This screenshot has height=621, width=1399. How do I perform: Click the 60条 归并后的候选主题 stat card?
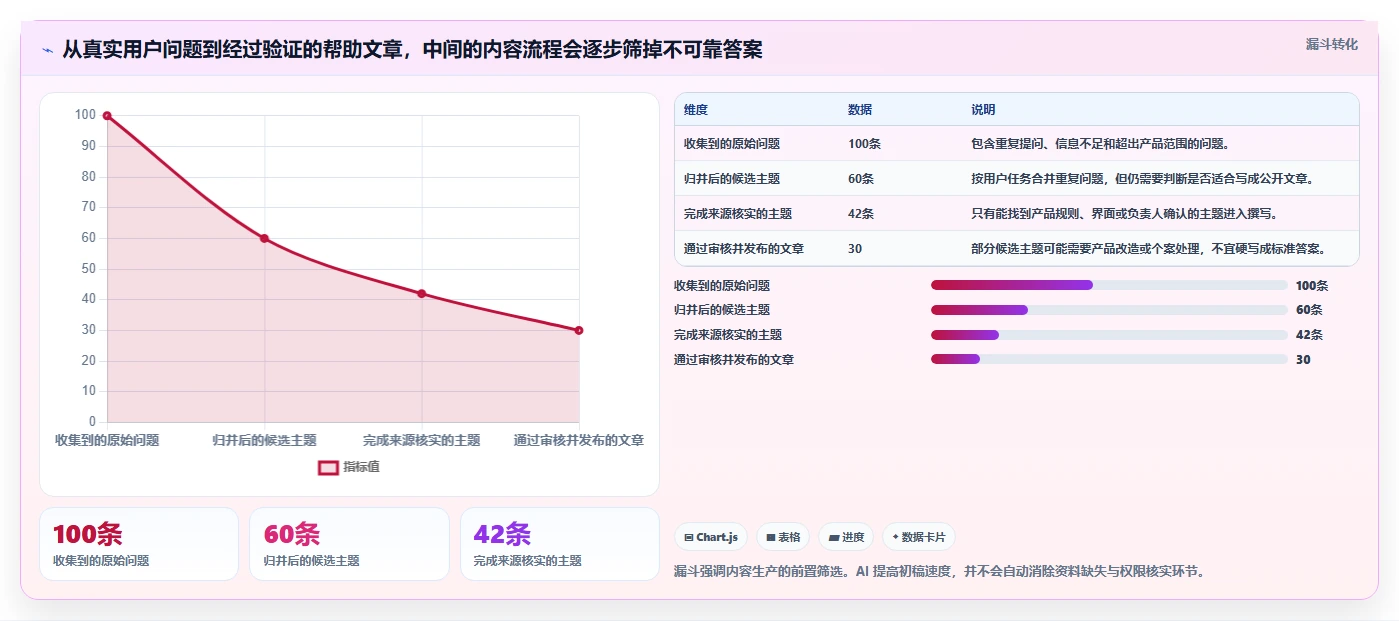[x=349, y=544]
